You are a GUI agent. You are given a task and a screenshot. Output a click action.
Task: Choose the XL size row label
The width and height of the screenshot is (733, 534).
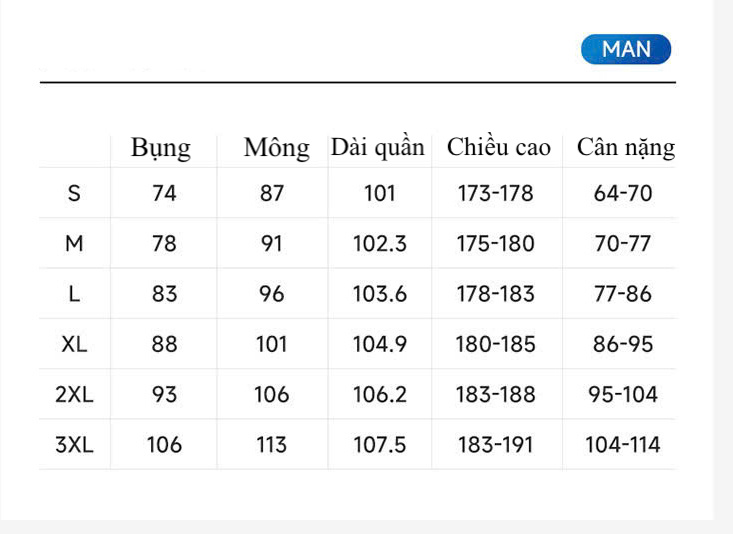tap(74, 344)
